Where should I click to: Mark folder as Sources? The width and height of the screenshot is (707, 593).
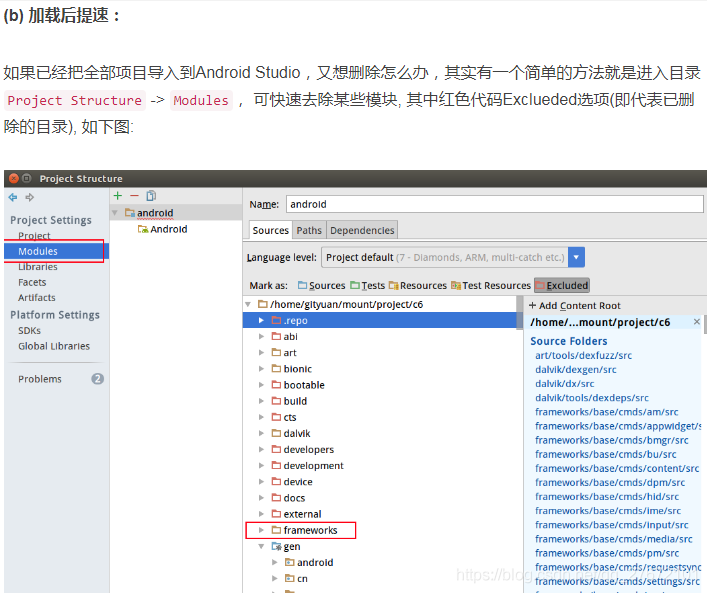tap(321, 285)
